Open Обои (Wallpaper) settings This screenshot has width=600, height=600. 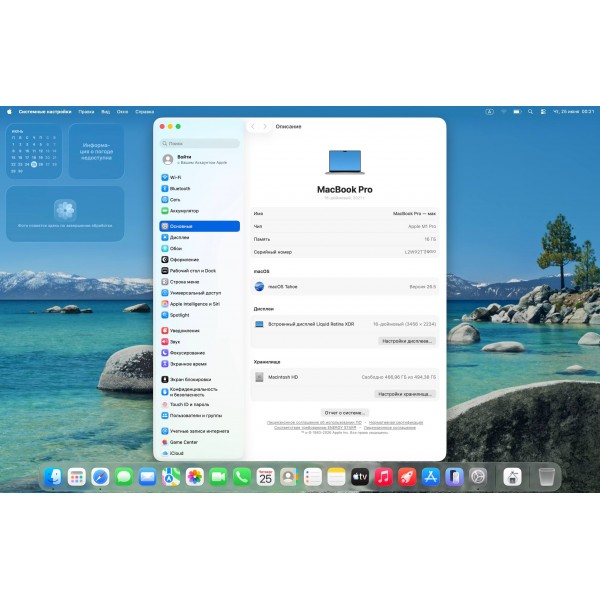[199, 248]
